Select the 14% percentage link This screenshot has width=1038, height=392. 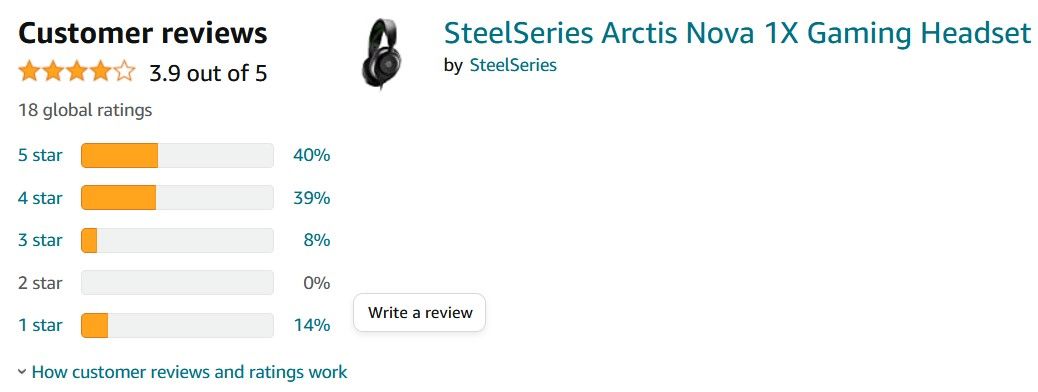click(x=312, y=325)
